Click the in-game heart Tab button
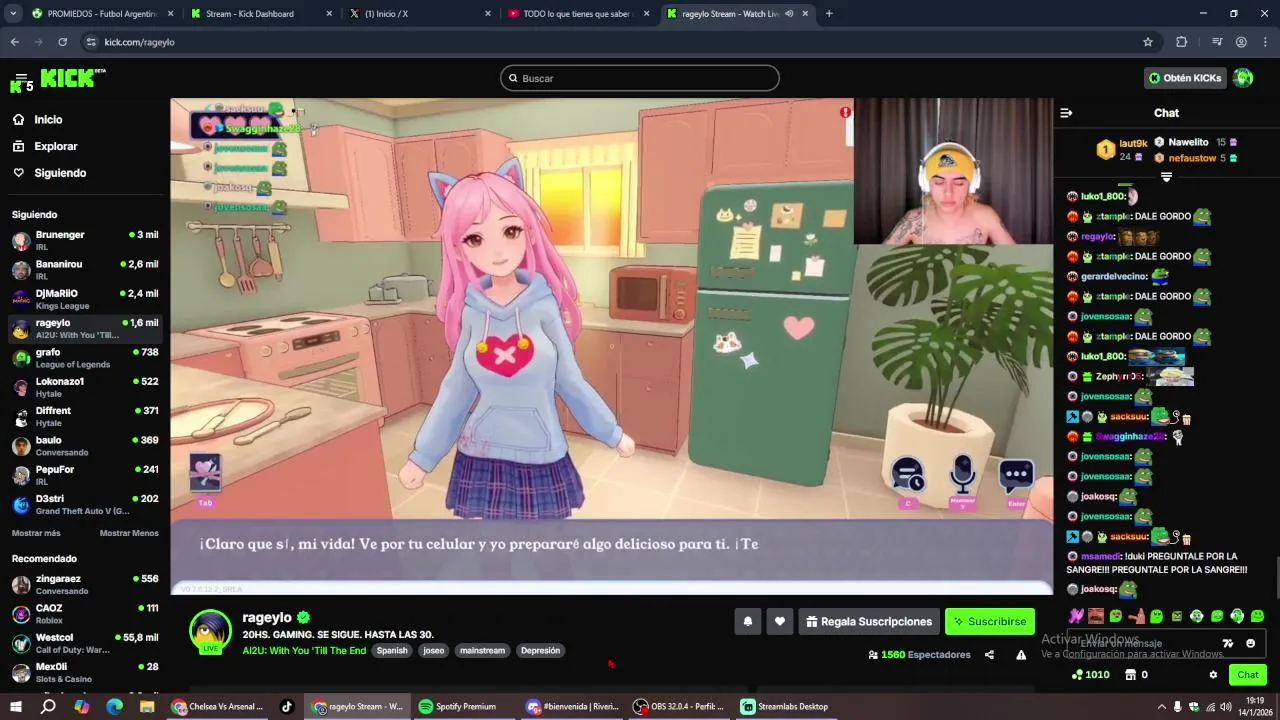Image resolution: width=1280 pixels, height=720 pixels. (205, 473)
